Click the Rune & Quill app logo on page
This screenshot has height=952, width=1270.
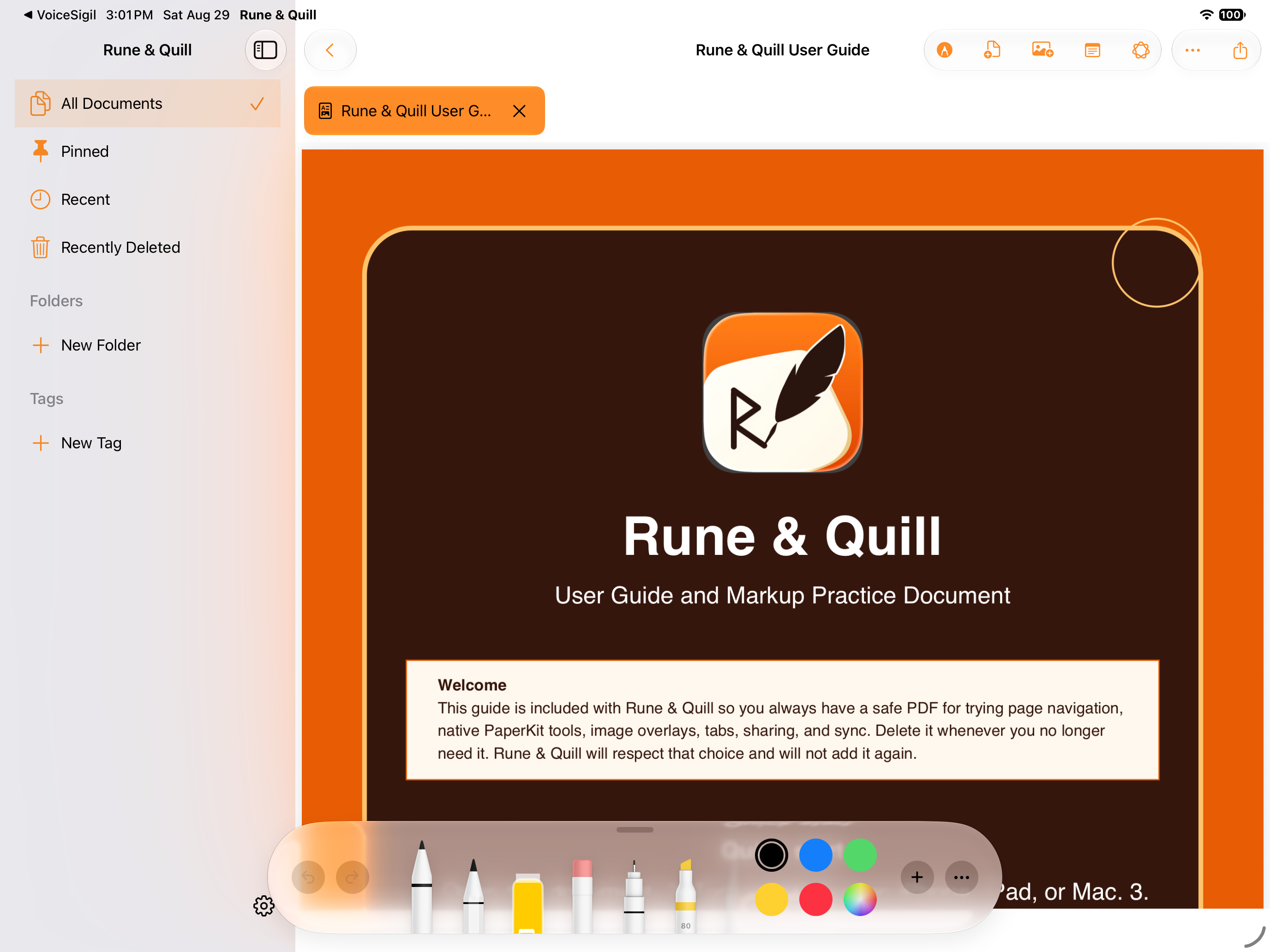(783, 393)
